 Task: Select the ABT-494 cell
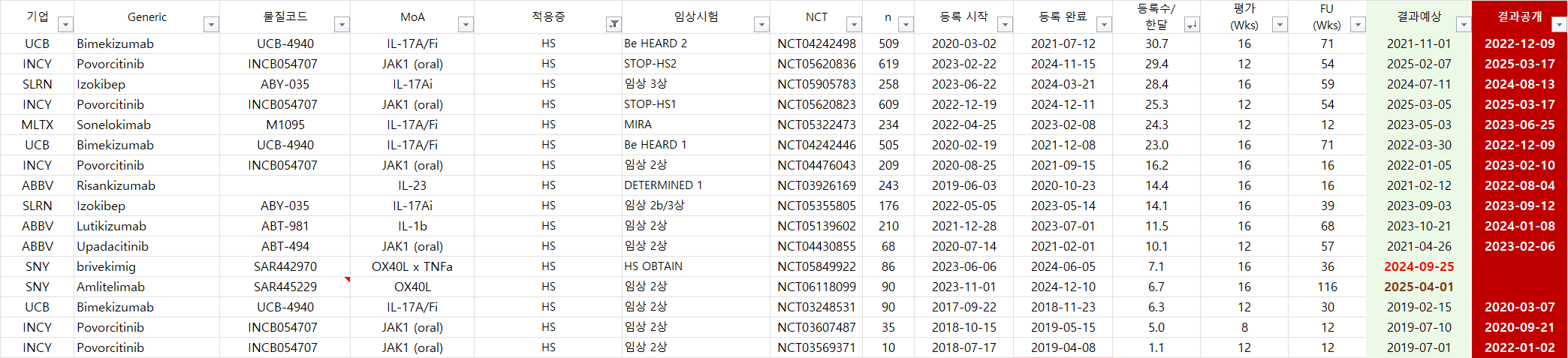(x=285, y=246)
